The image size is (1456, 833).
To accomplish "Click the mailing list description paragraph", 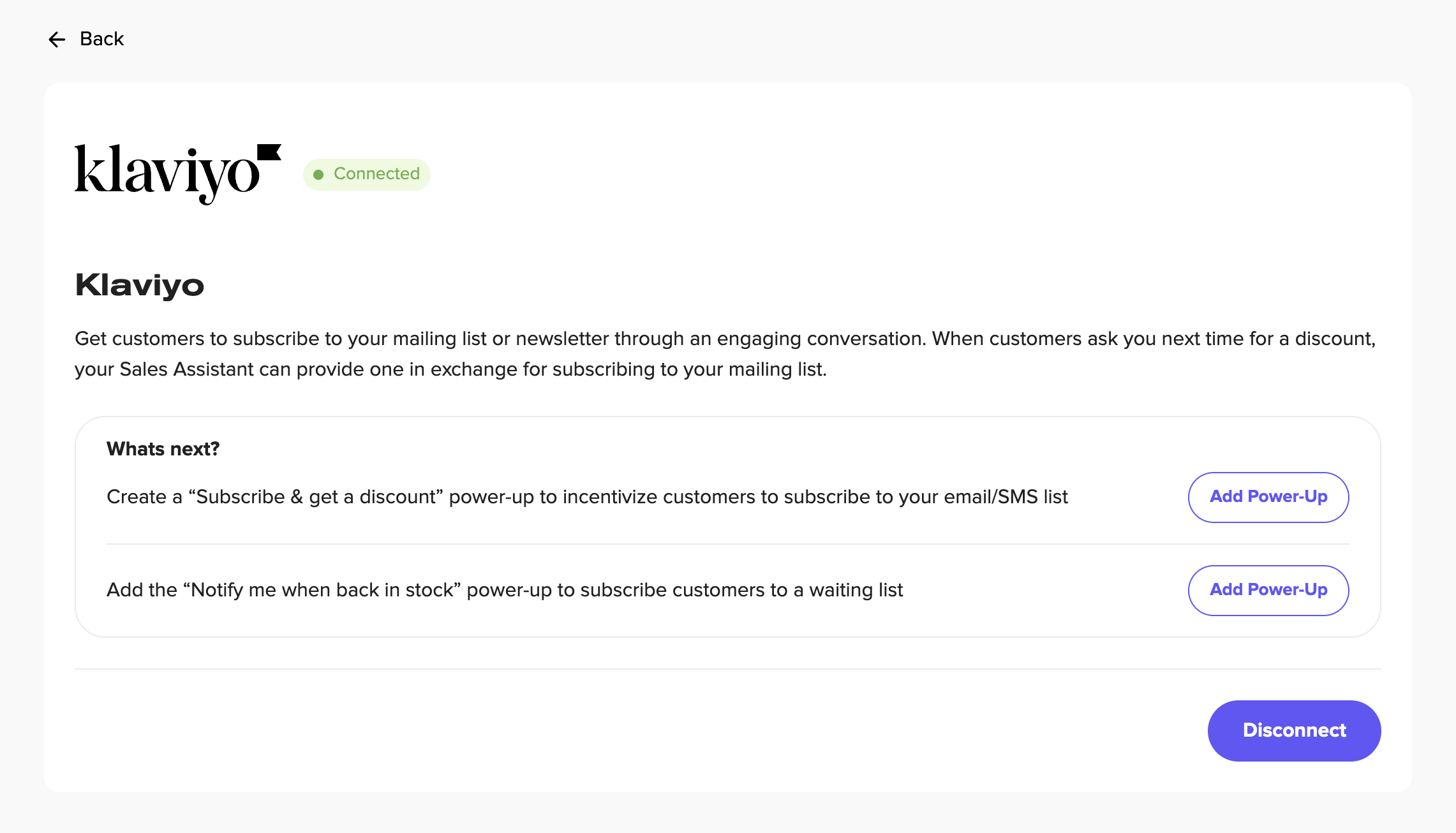I will (725, 354).
